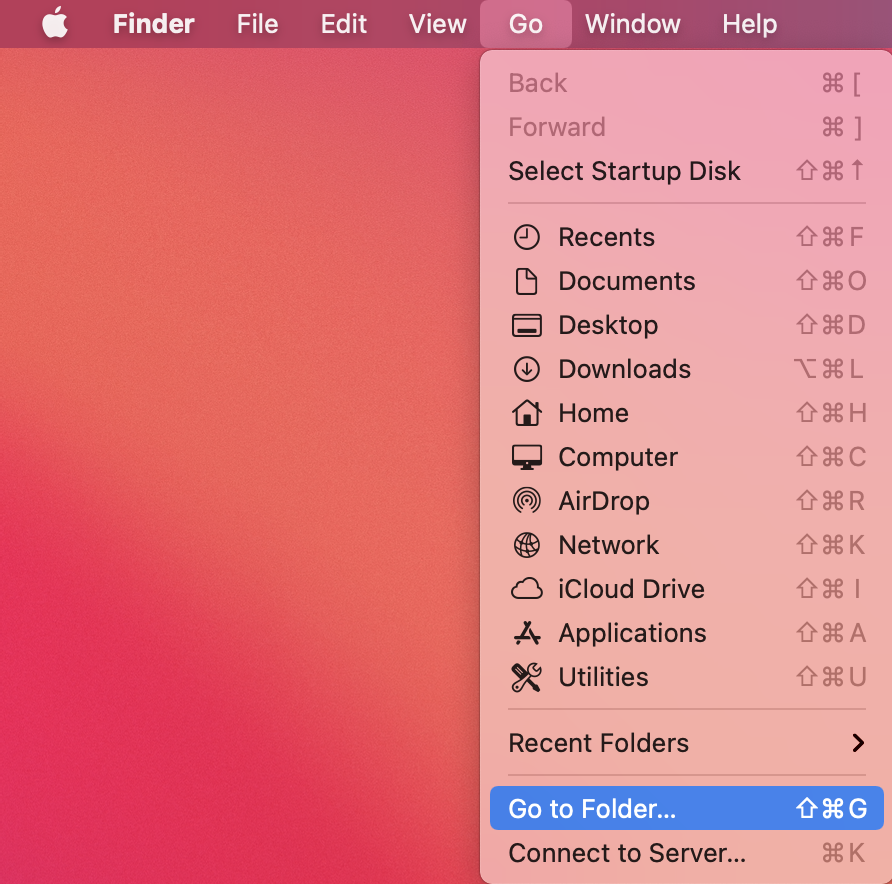This screenshot has height=884, width=892.
Task: Choose Go to Folder… item
Action: tap(687, 808)
